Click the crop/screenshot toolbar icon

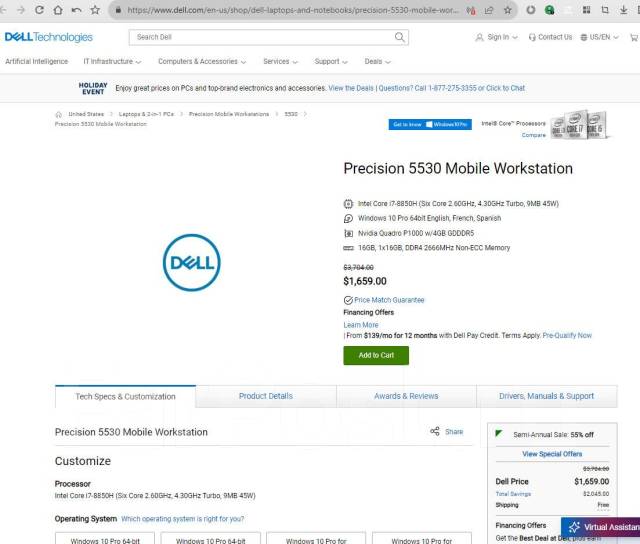tap(605, 10)
